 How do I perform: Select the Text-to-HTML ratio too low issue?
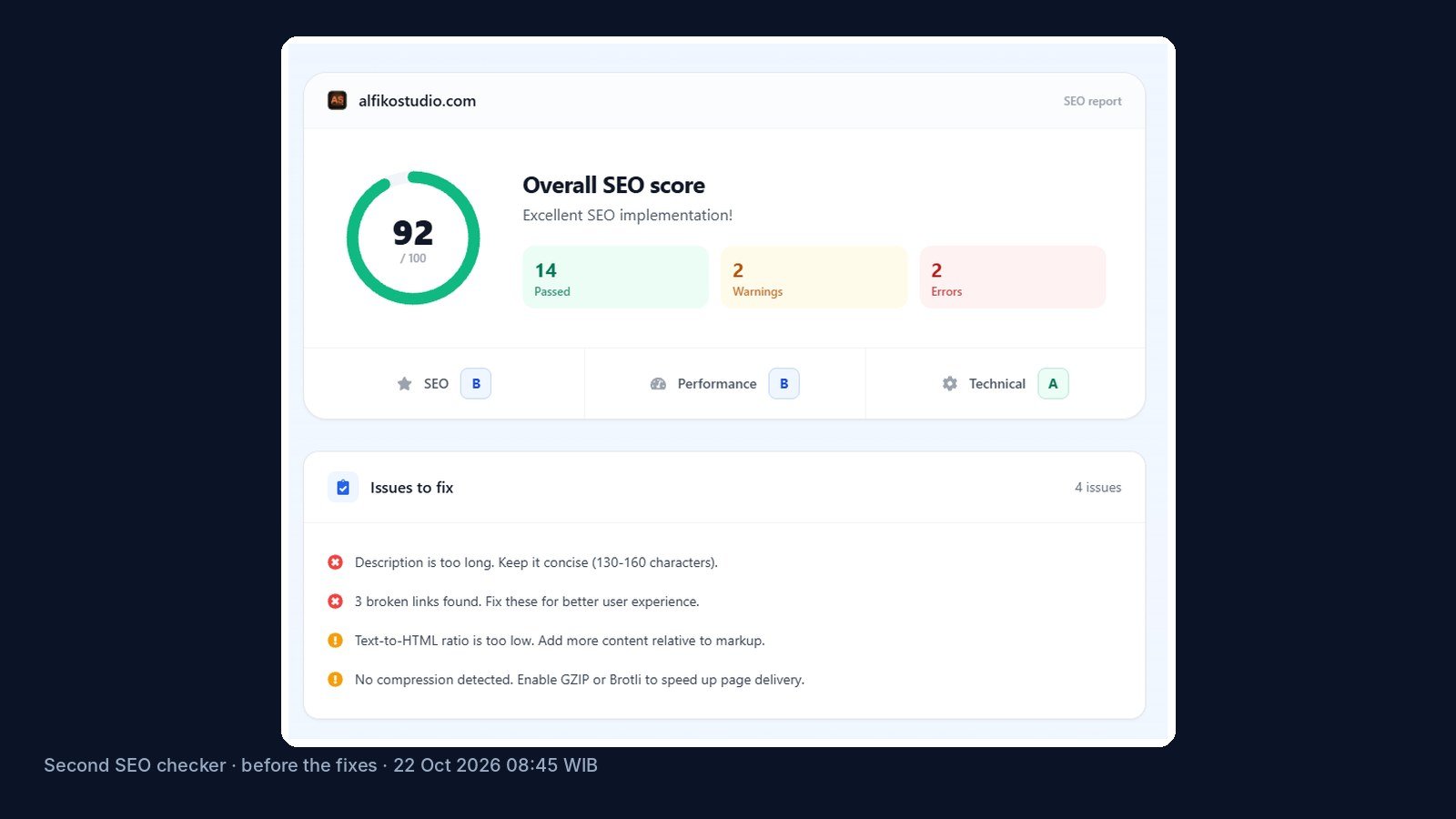(x=560, y=641)
